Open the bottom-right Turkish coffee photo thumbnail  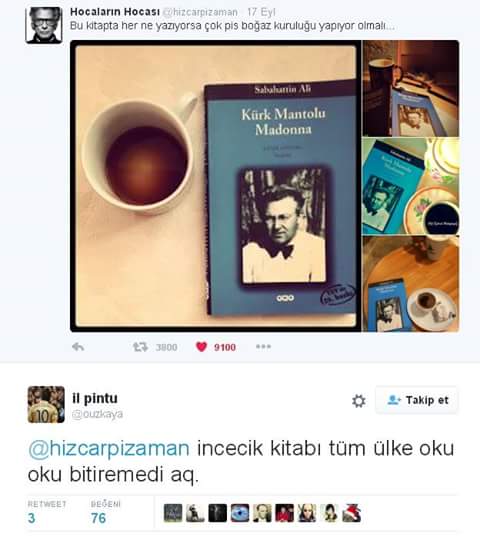pyautogui.click(x=411, y=284)
